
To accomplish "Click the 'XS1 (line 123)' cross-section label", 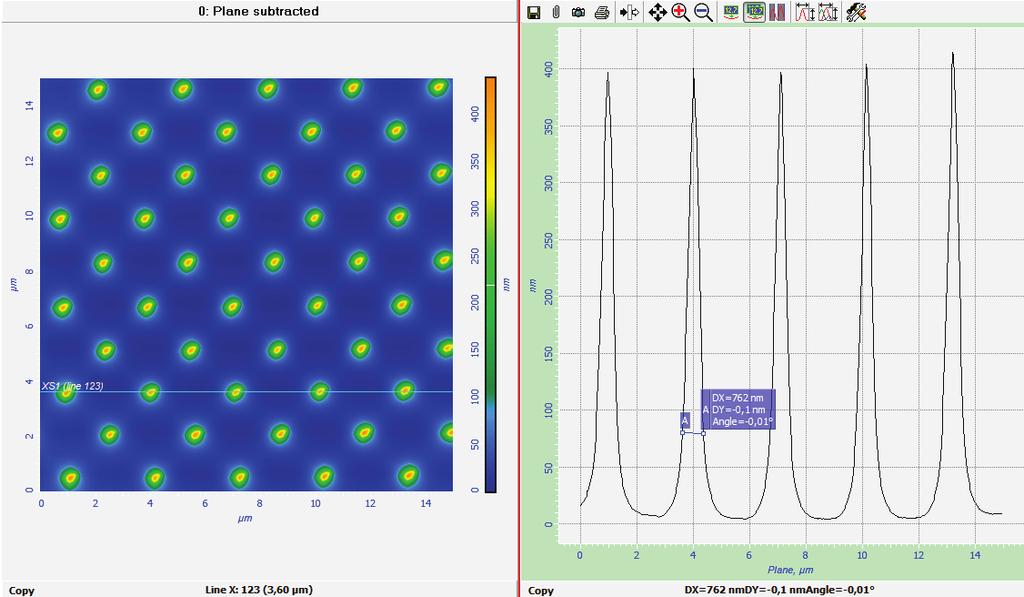I will pyautogui.click(x=72, y=386).
